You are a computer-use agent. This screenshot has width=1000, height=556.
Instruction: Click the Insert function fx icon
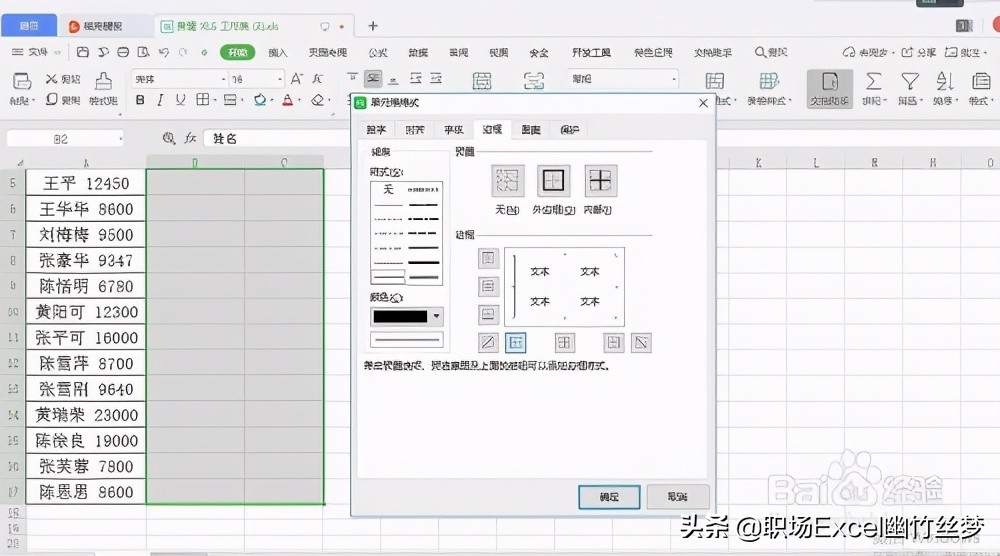(x=190, y=138)
